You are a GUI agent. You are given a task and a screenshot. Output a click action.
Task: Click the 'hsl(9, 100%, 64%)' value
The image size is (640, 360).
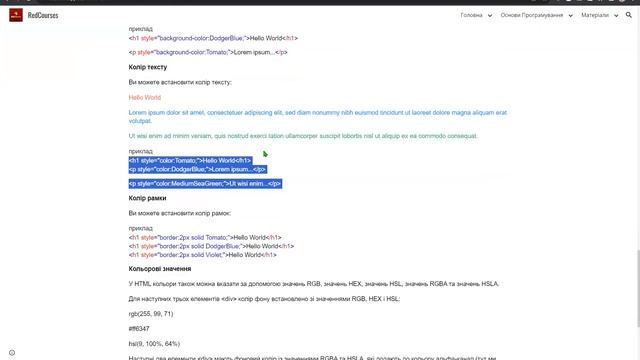(154, 344)
